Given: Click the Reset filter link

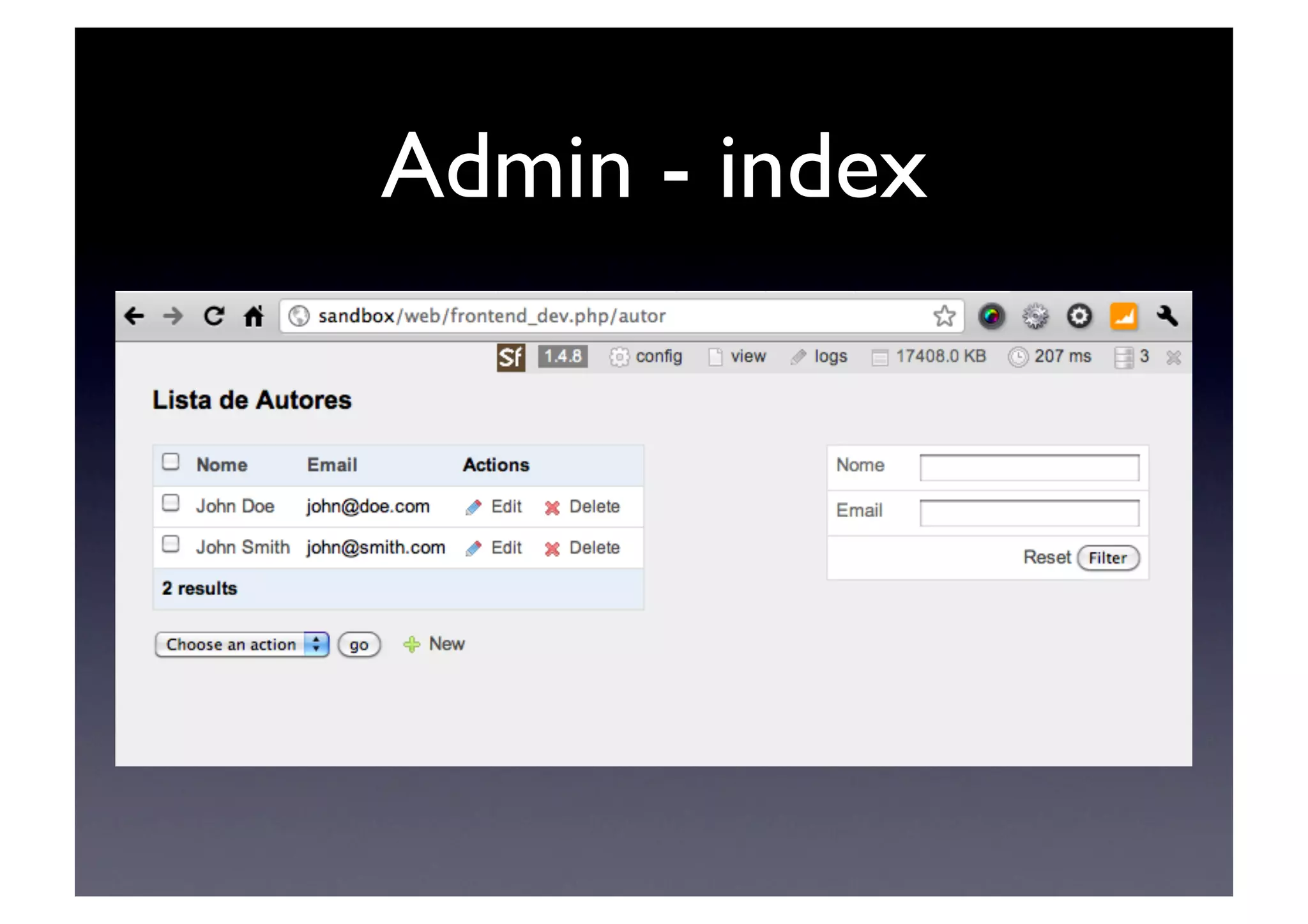Looking at the screenshot, I should point(1047,557).
